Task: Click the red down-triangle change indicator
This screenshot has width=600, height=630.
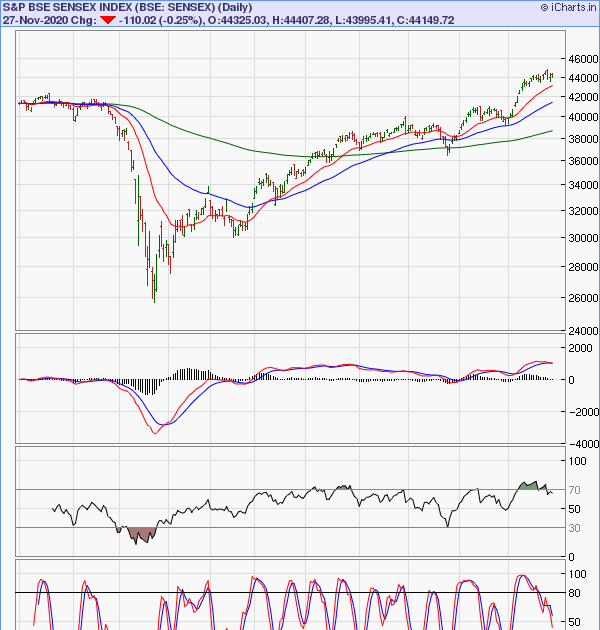Action: [x=108, y=20]
